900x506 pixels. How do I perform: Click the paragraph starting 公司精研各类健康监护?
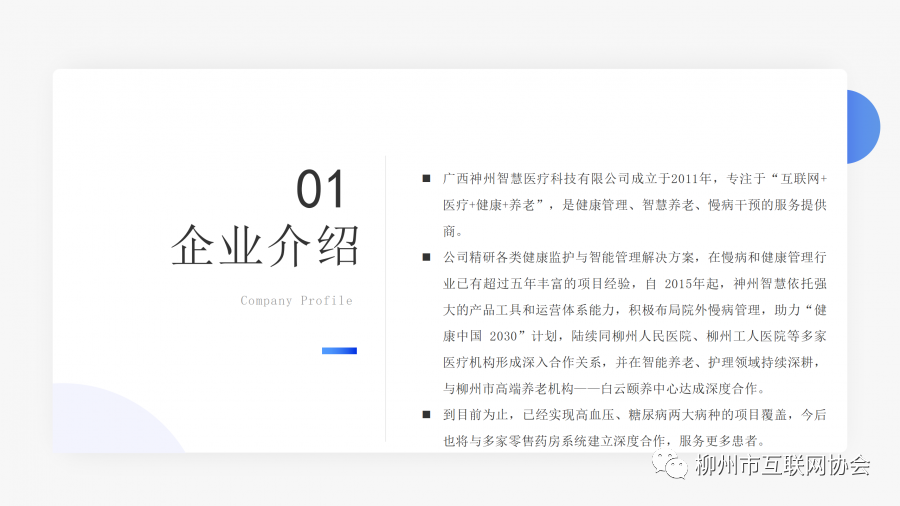(x=634, y=323)
